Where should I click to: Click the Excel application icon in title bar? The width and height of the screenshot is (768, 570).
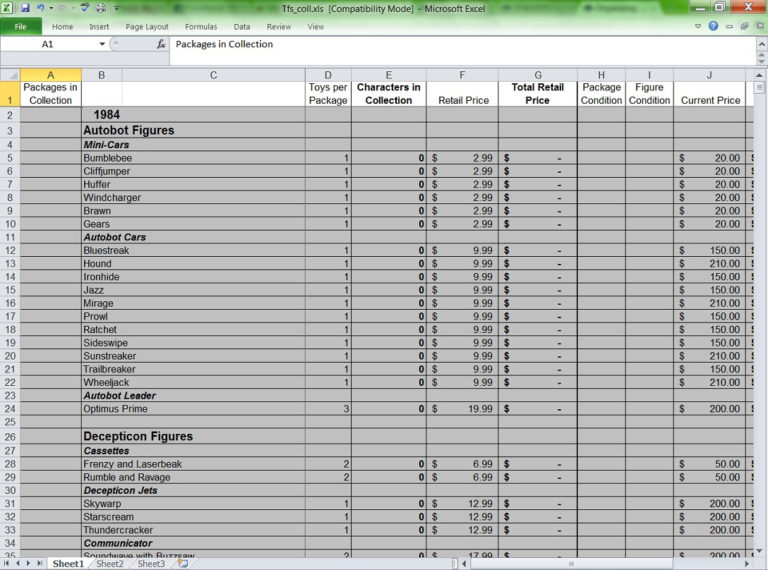click(x=7, y=7)
